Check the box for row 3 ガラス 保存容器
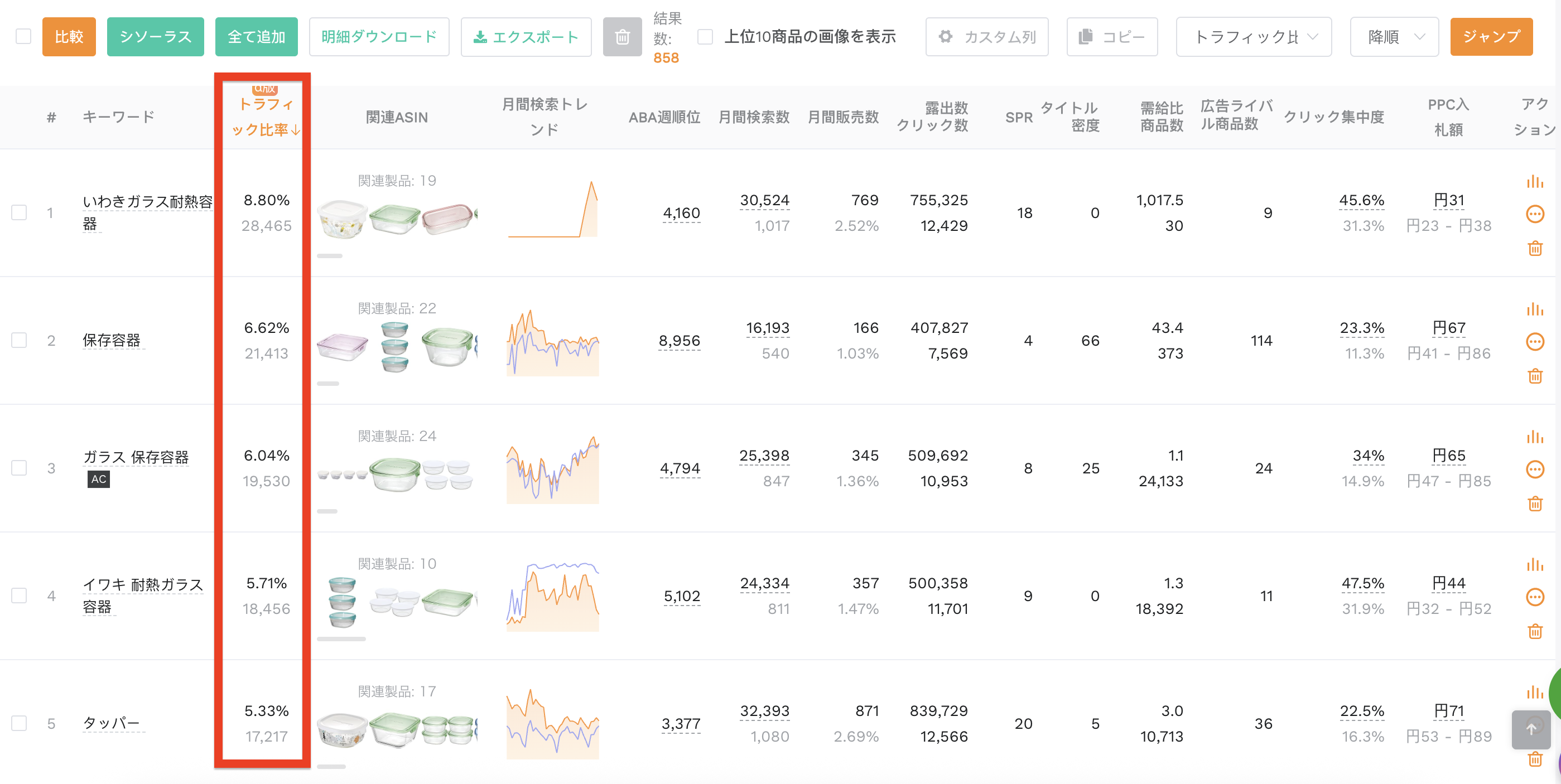The width and height of the screenshot is (1561, 784). point(19,468)
